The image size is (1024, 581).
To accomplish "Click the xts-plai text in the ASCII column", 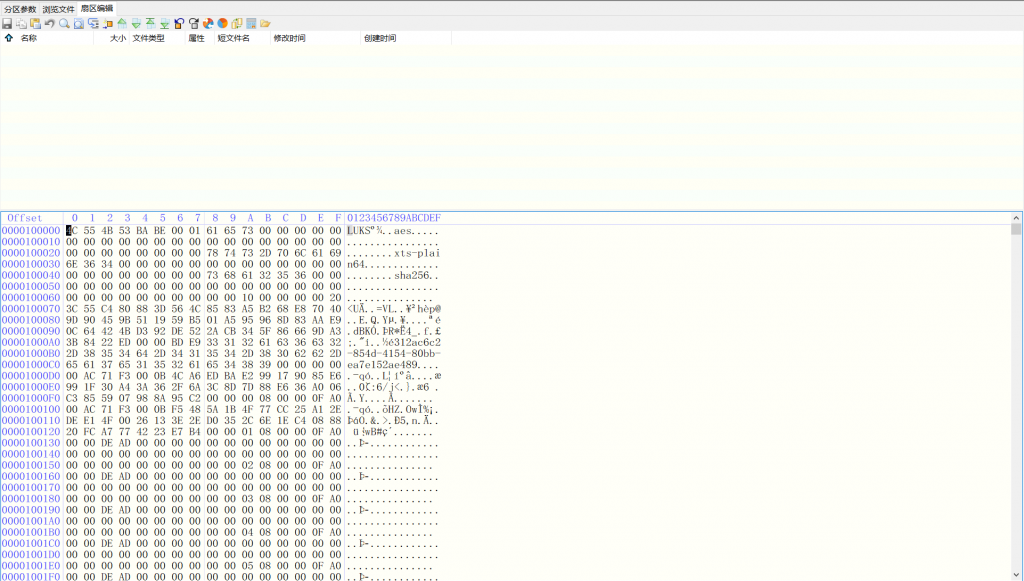I will click(417, 253).
